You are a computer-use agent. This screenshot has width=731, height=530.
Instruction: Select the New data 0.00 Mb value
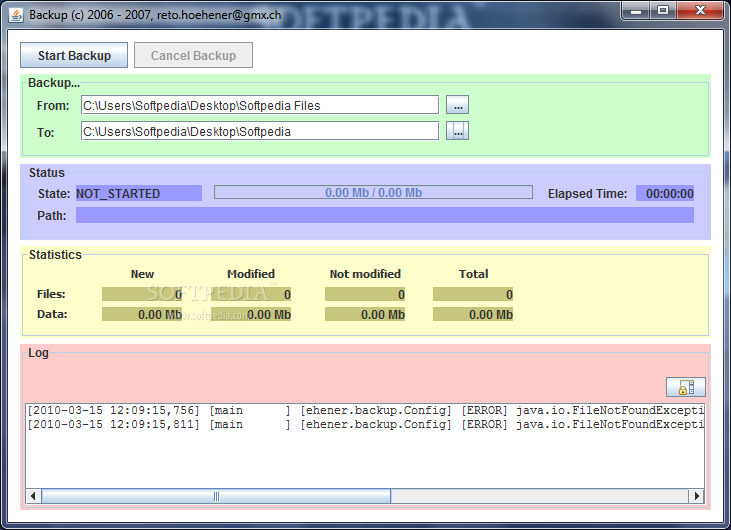(x=142, y=314)
